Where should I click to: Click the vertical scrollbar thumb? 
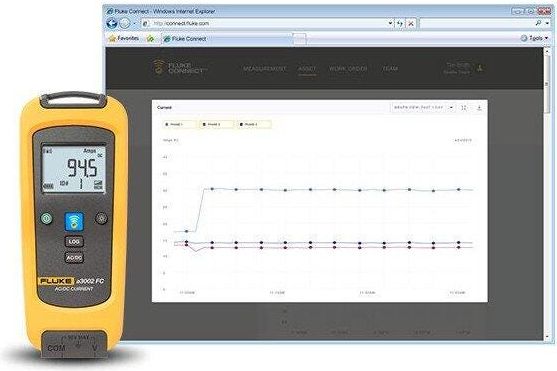click(547, 84)
